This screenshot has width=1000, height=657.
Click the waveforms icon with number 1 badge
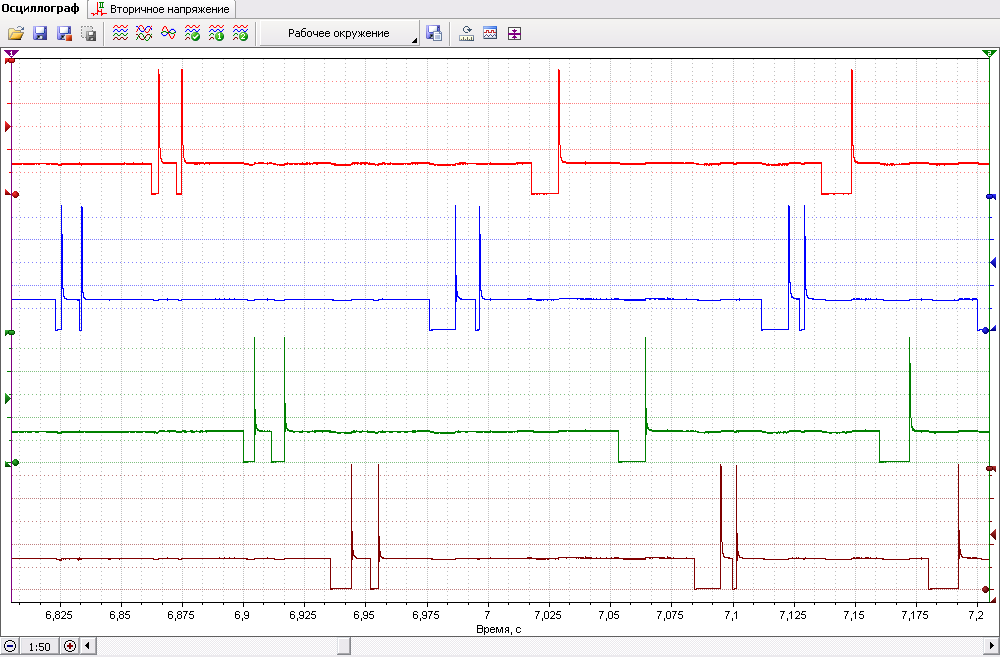(x=216, y=34)
